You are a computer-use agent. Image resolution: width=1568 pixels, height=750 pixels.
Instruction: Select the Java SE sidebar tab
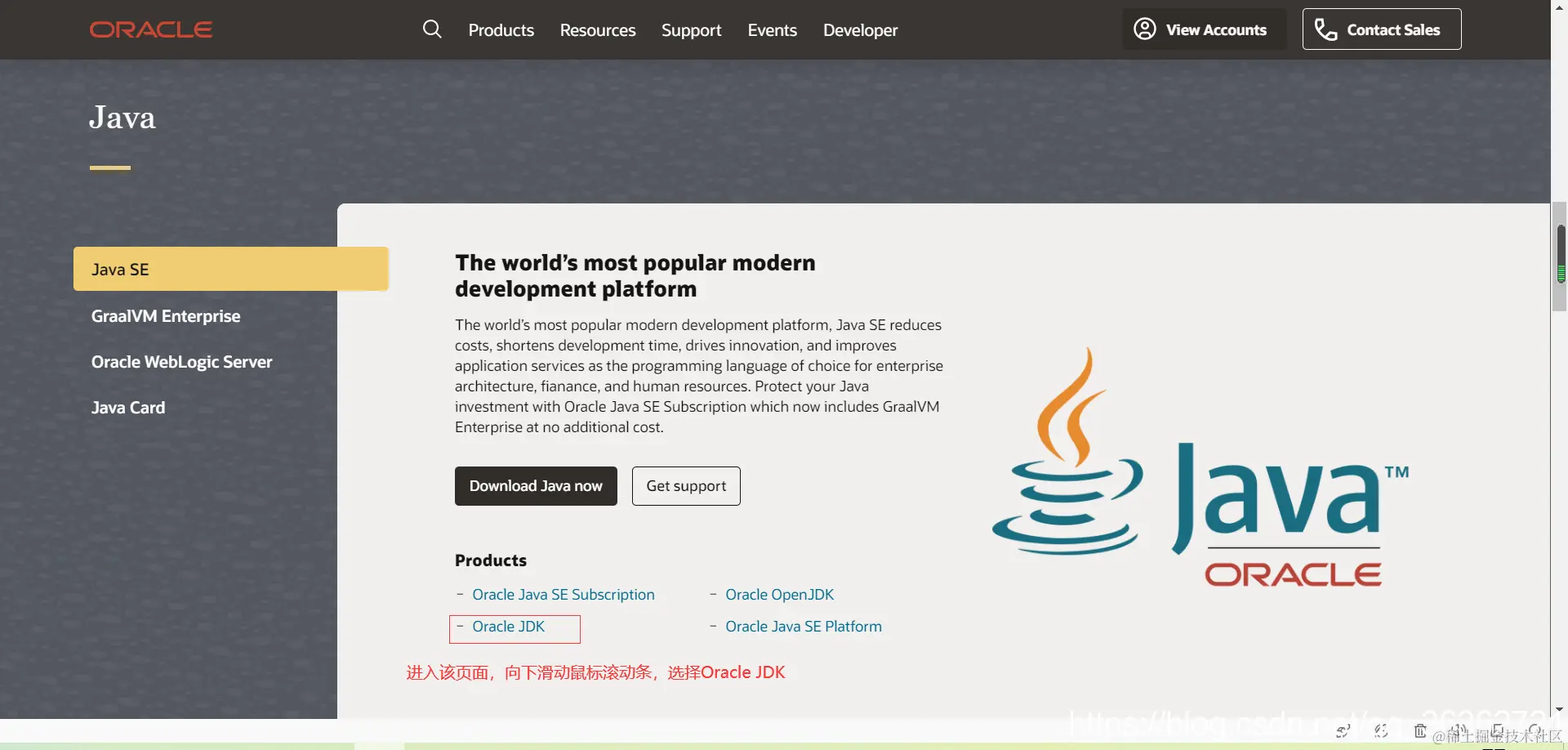click(x=231, y=269)
